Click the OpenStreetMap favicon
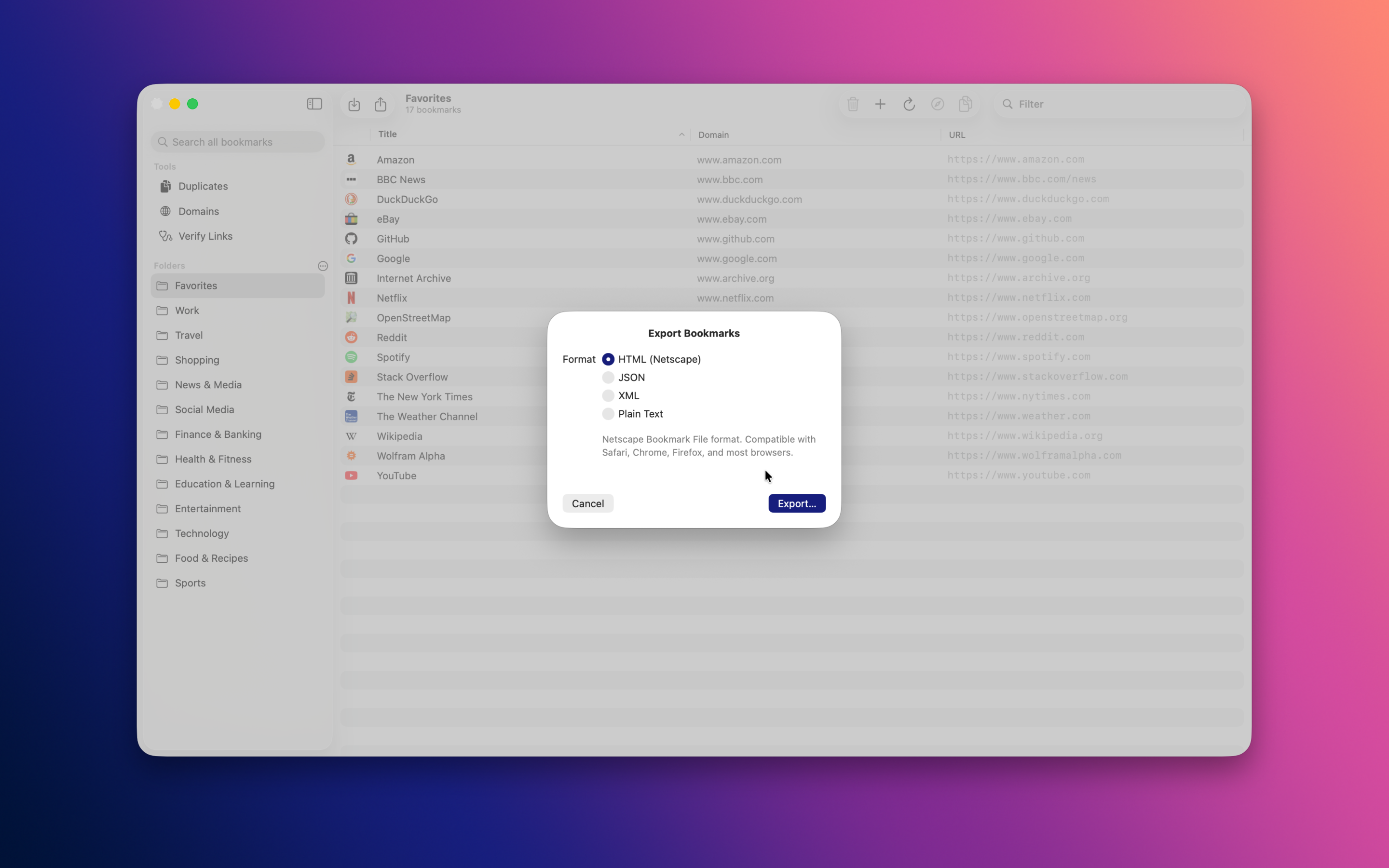1389x868 pixels. 351,317
